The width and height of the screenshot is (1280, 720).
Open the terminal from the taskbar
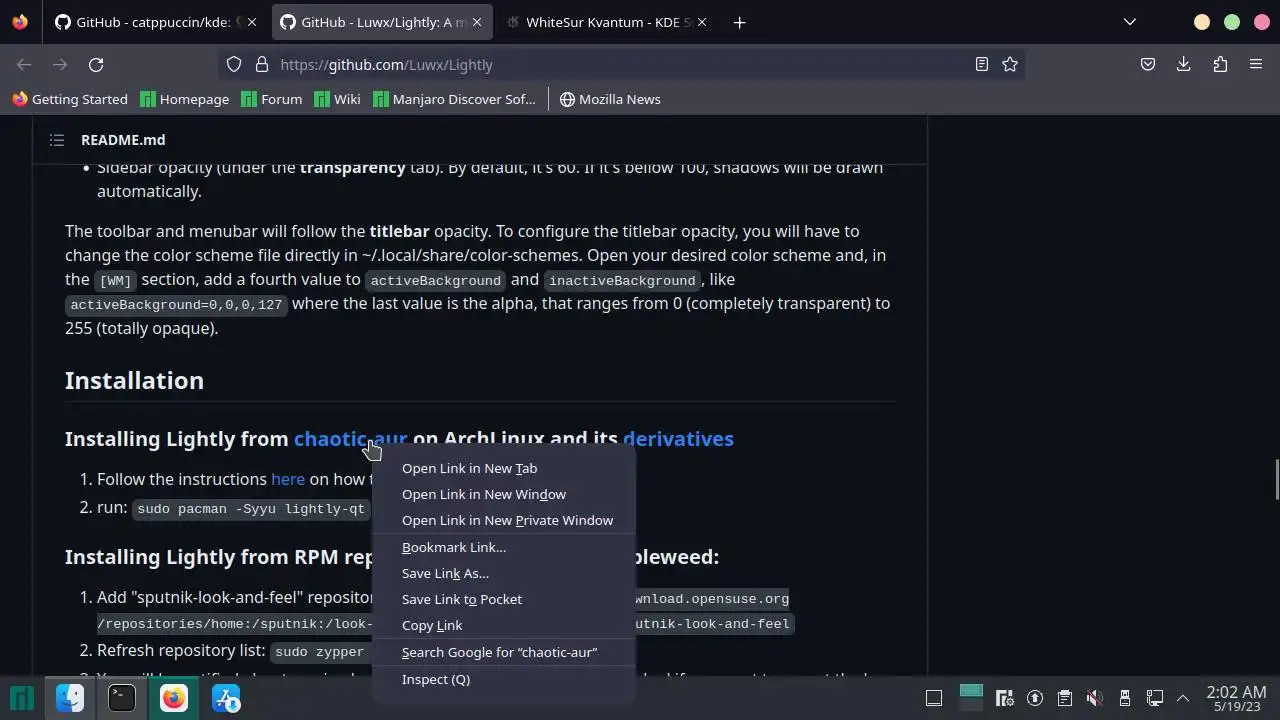click(122, 698)
